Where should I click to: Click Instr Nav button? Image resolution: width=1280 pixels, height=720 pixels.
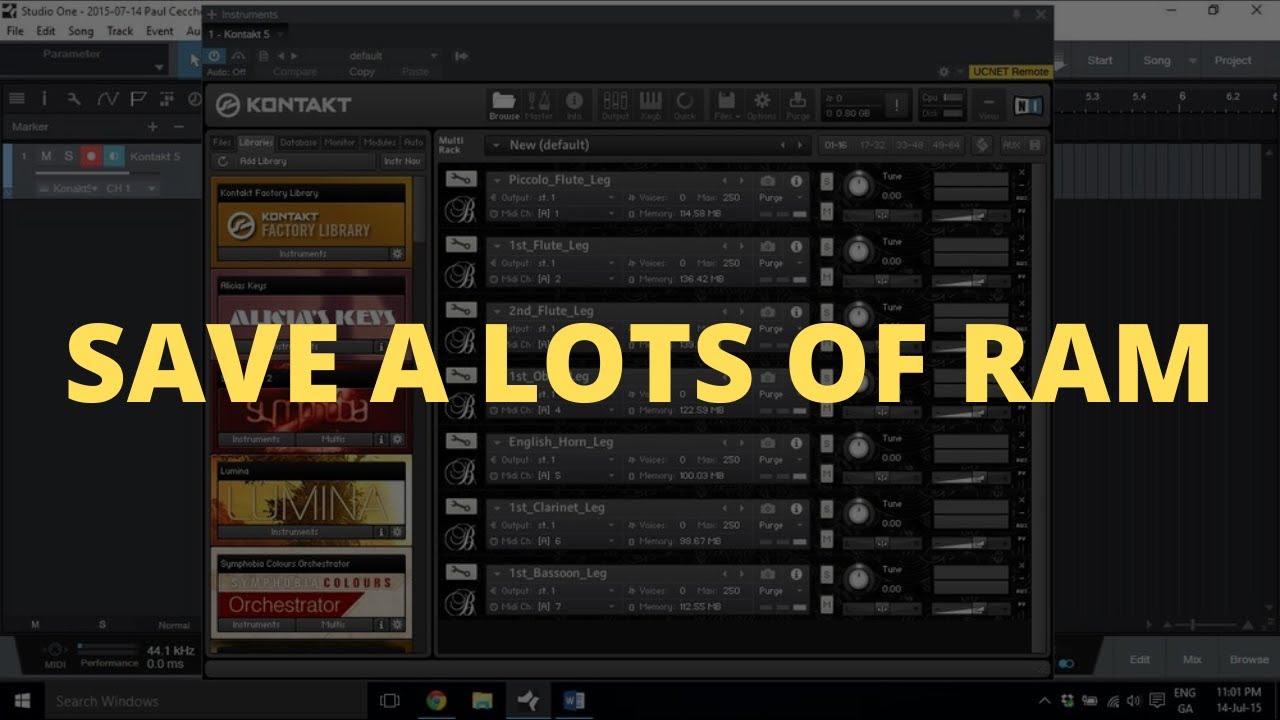402,161
